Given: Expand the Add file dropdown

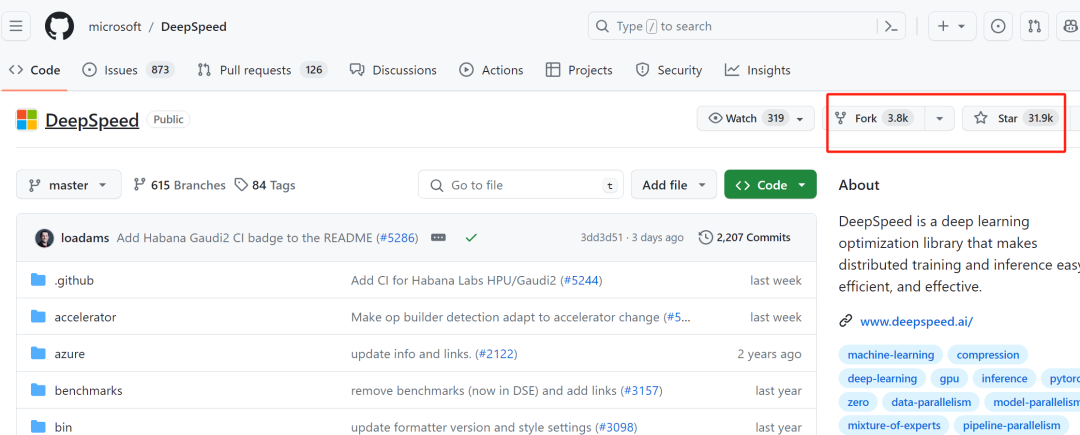Looking at the screenshot, I should [x=679, y=185].
